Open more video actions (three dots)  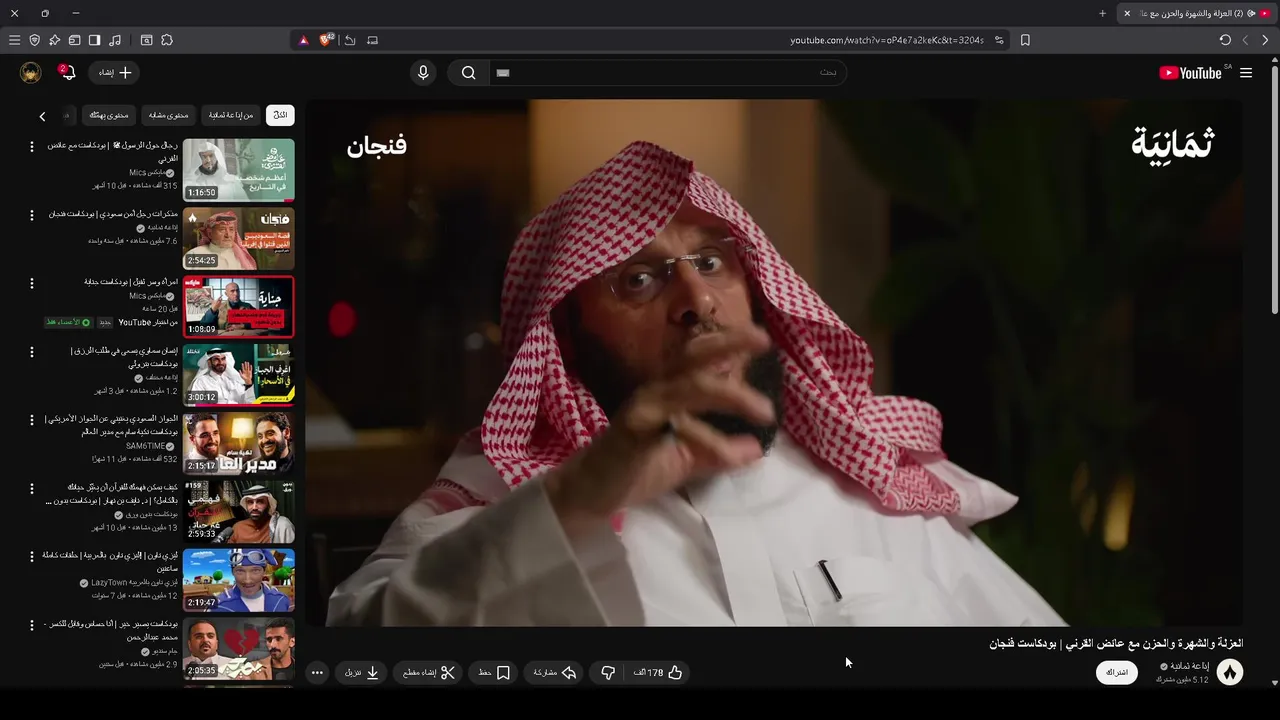click(x=317, y=673)
